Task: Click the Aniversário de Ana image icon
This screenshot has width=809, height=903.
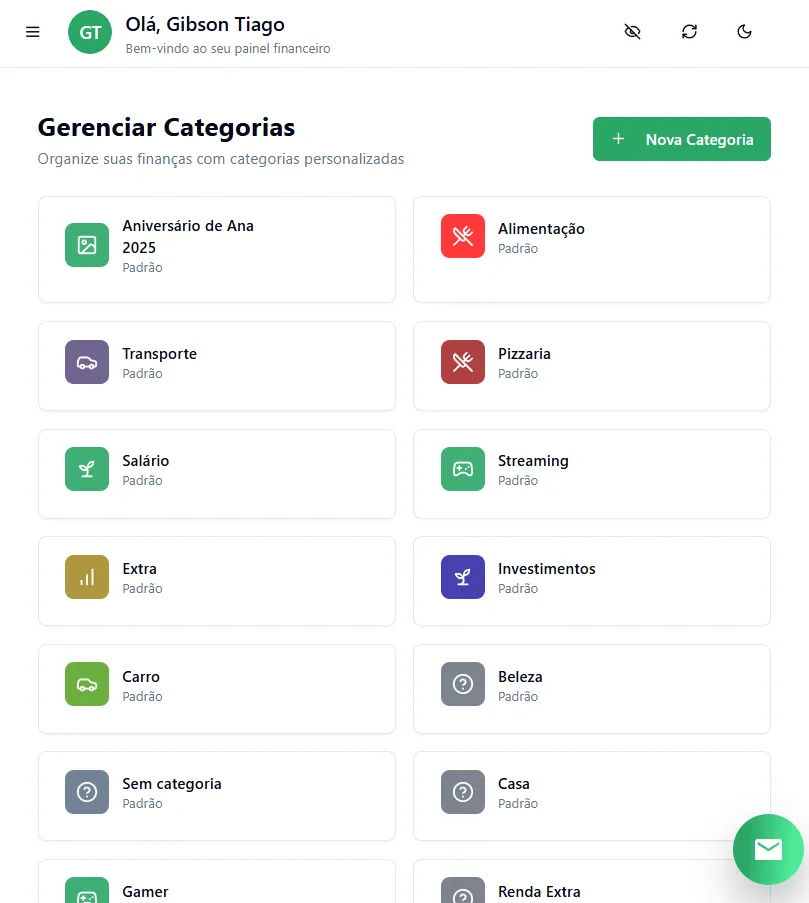Action: tap(87, 245)
